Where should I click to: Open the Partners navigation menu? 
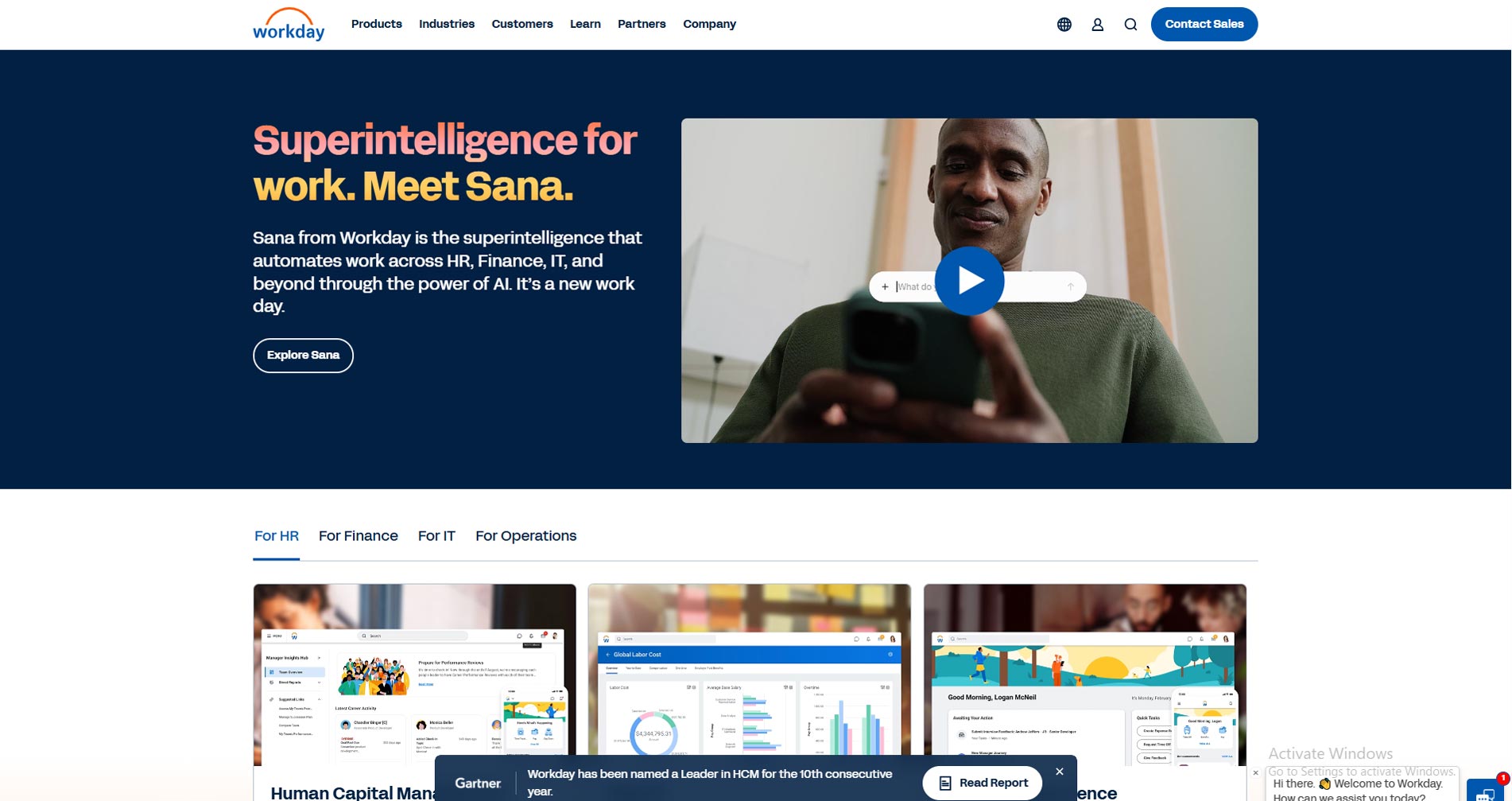(x=642, y=24)
